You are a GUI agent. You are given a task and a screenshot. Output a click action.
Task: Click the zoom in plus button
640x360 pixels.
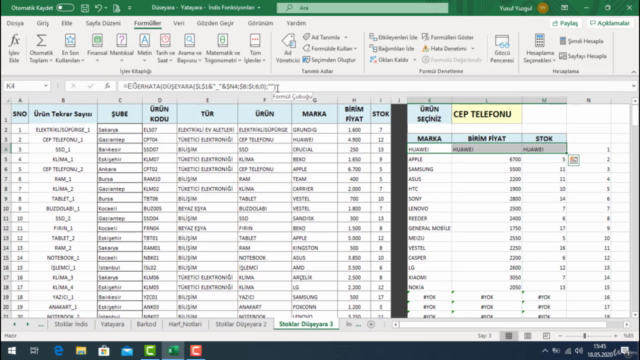(616, 336)
